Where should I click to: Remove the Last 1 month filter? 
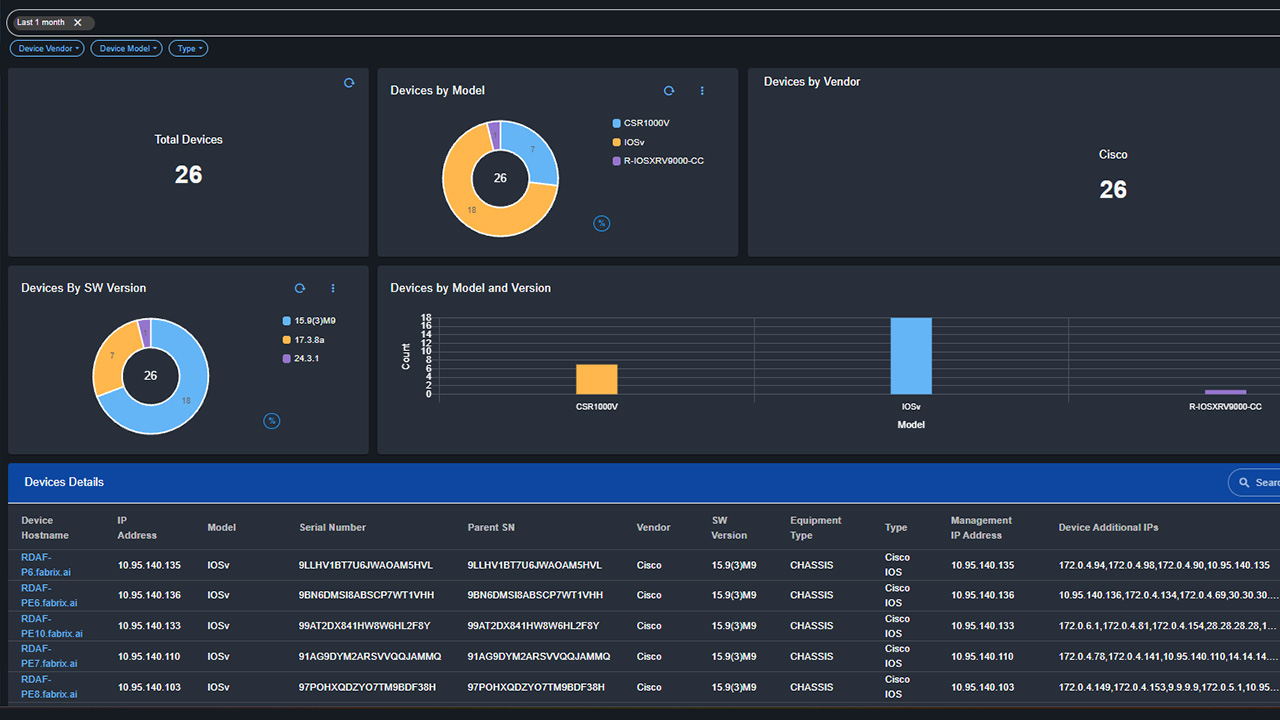point(78,22)
